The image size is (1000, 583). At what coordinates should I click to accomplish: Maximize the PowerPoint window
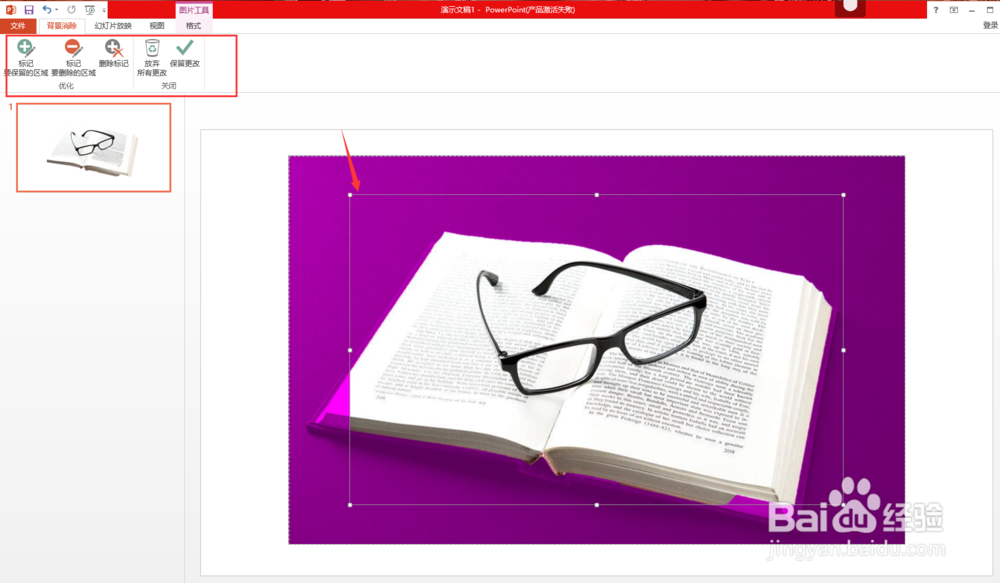pos(990,10)
